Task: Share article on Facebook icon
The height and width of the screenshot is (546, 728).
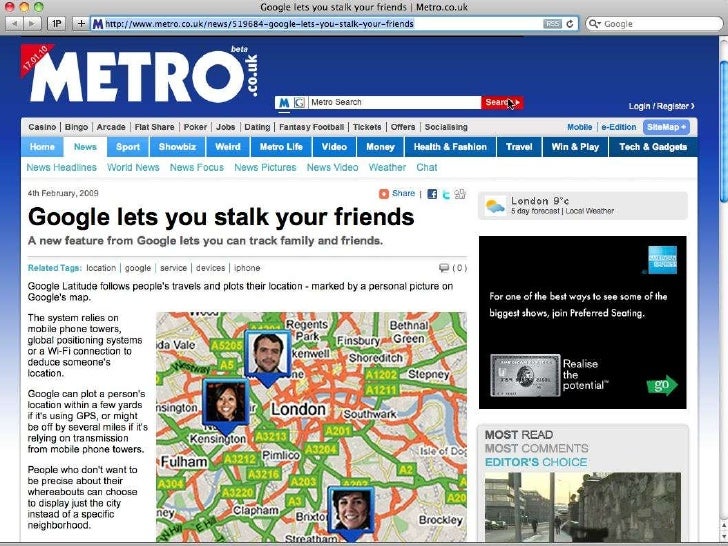Action: (x=432, y=194)
